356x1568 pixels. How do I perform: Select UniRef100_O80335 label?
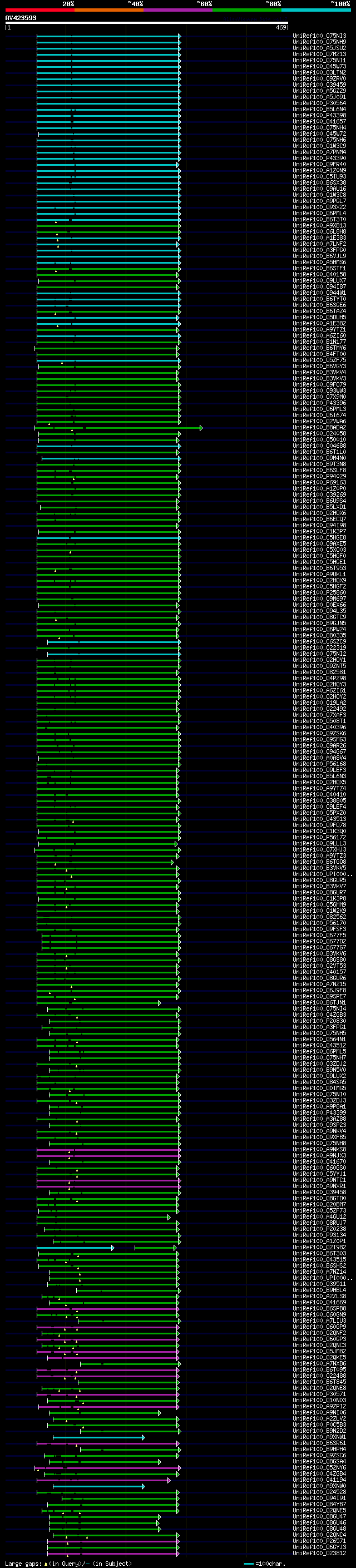[x=319, y=635]
